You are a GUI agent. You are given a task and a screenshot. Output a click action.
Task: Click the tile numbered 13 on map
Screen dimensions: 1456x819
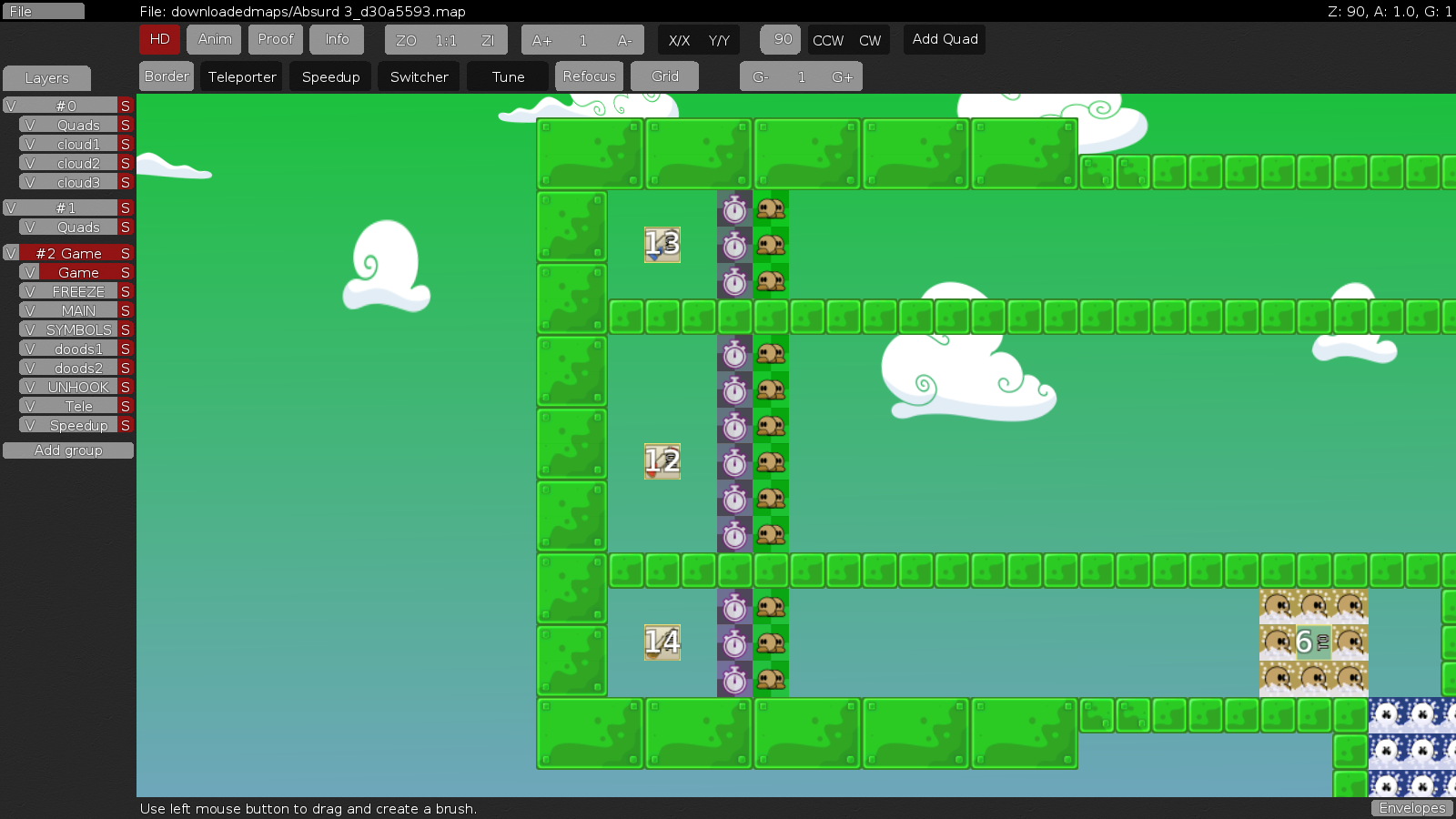click(x=662, y=244)
